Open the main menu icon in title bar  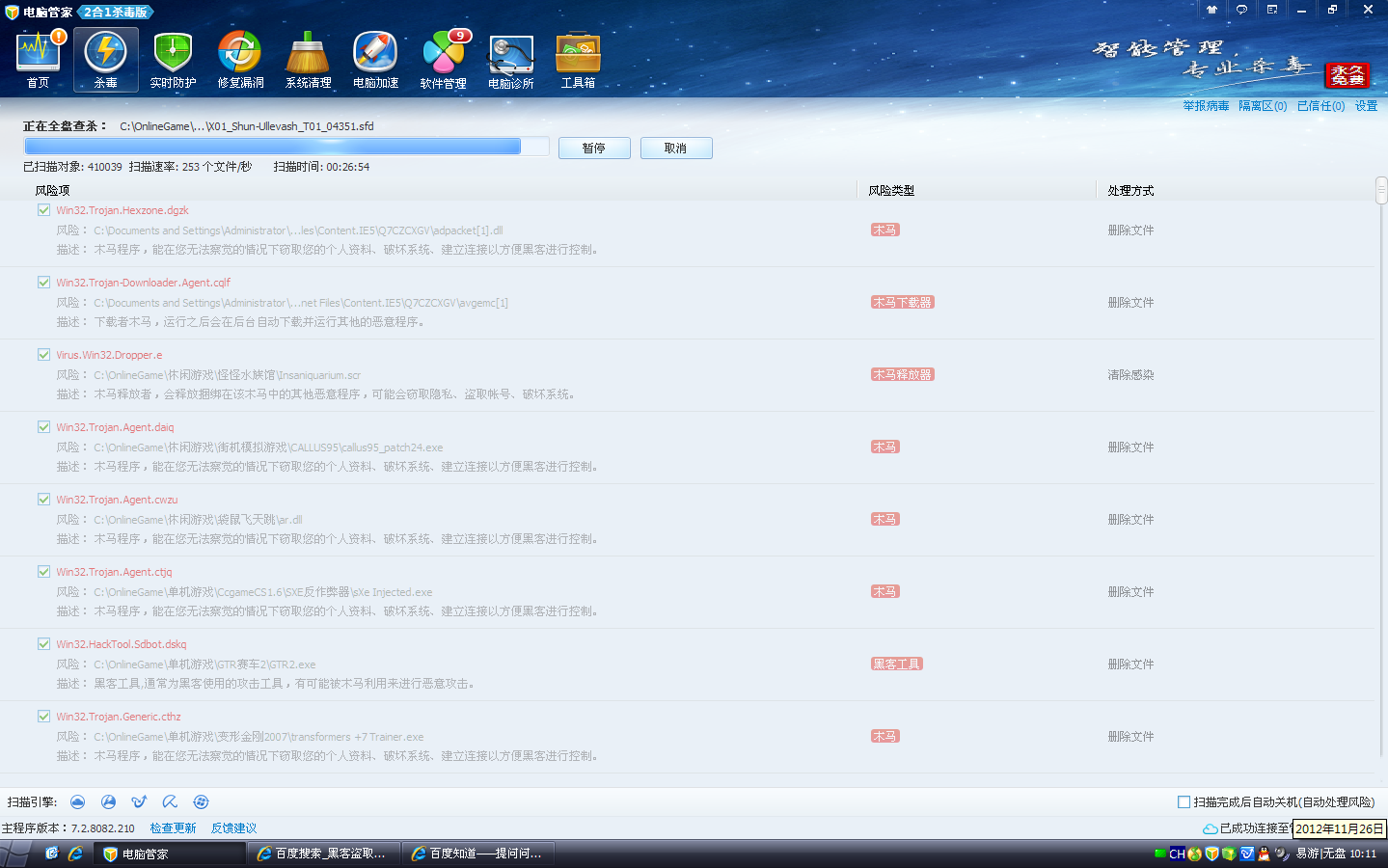click(1272, 10)
